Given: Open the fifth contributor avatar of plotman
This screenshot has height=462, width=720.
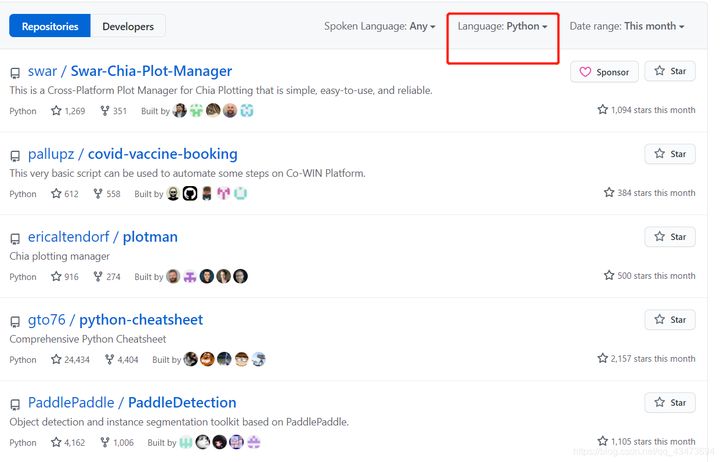Looking at the screenshot, I should 240,276.
